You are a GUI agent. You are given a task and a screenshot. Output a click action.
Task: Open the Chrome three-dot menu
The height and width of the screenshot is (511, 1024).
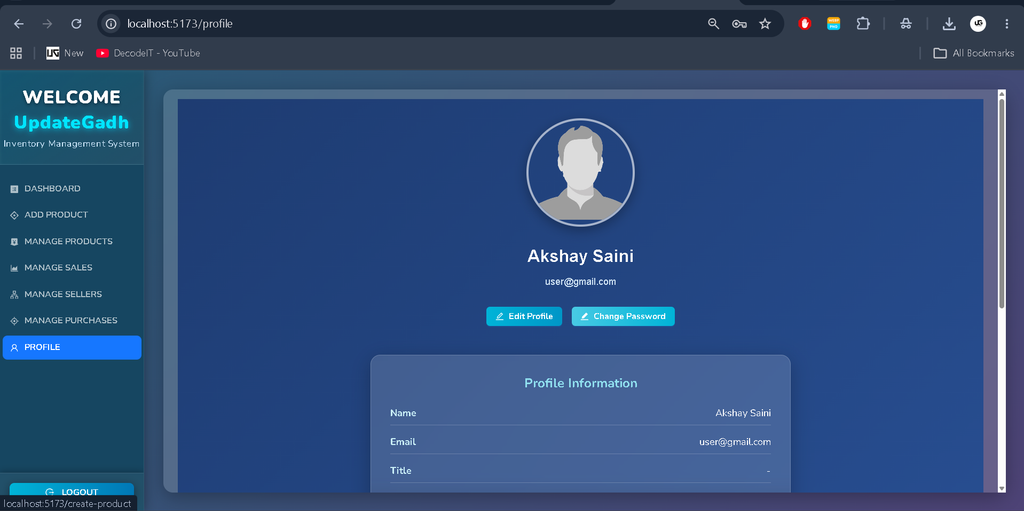1006,24
